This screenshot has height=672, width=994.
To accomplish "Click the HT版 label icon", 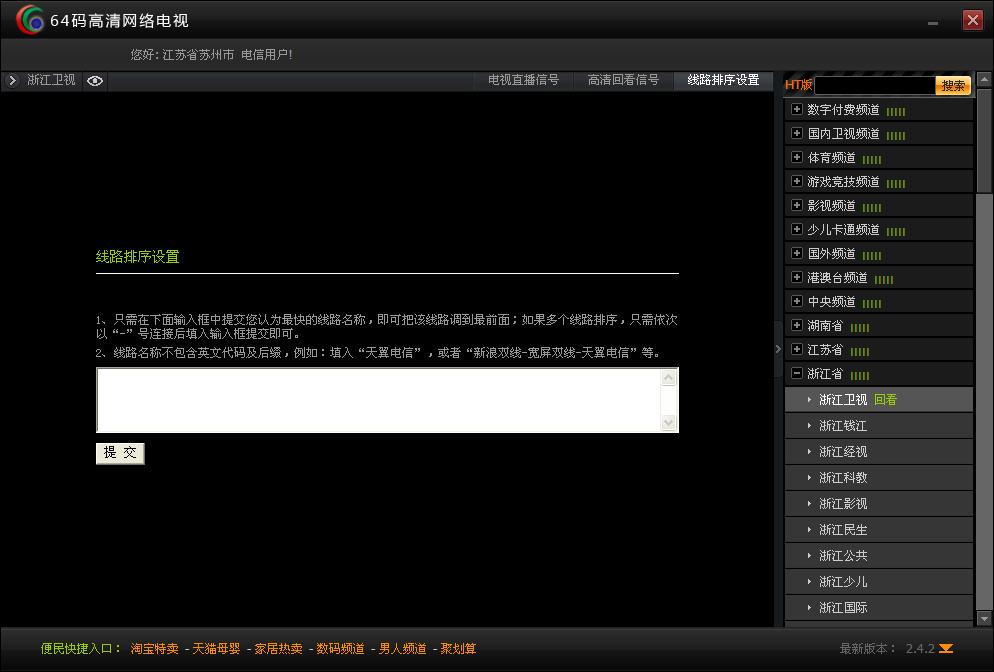I will point(798,85).
